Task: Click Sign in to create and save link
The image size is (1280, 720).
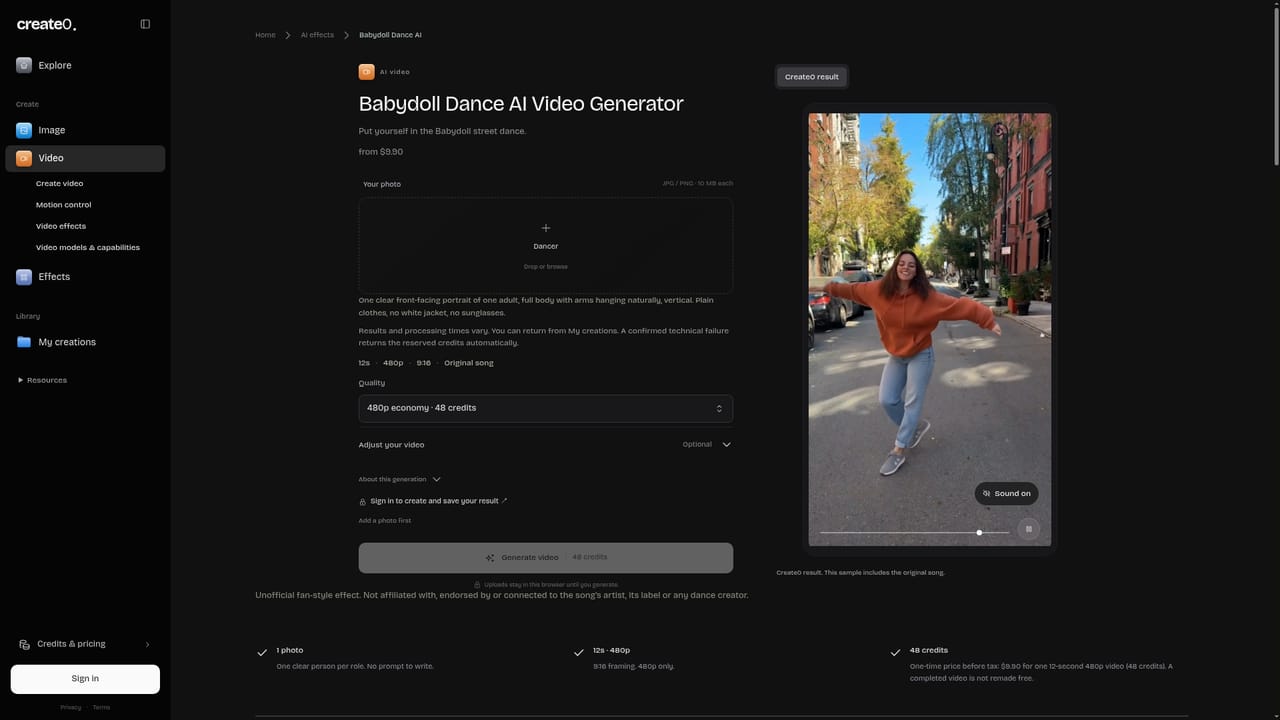Action: [x=438, y=501]
